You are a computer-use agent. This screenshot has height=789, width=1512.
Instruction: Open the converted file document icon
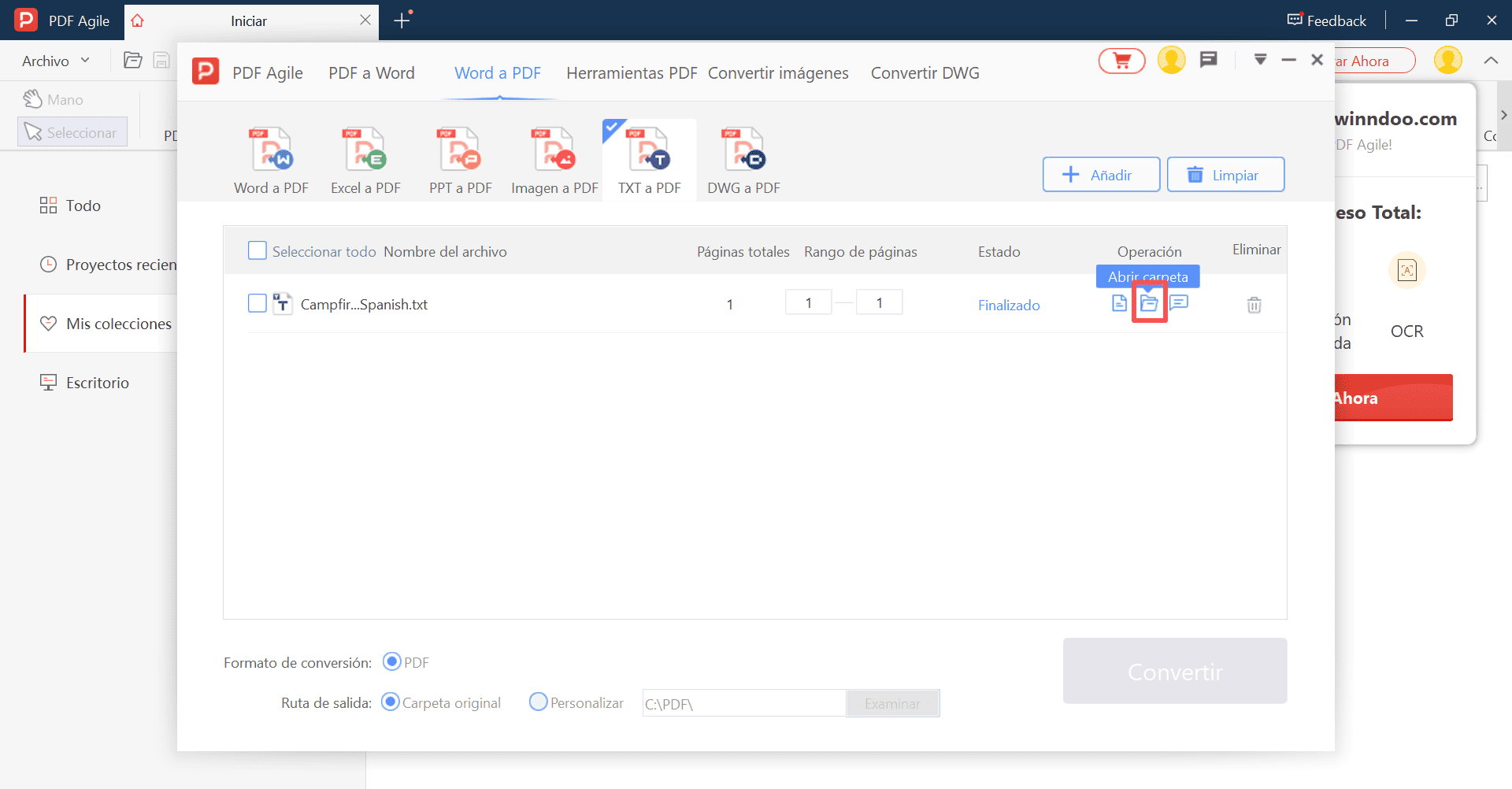1119,303
